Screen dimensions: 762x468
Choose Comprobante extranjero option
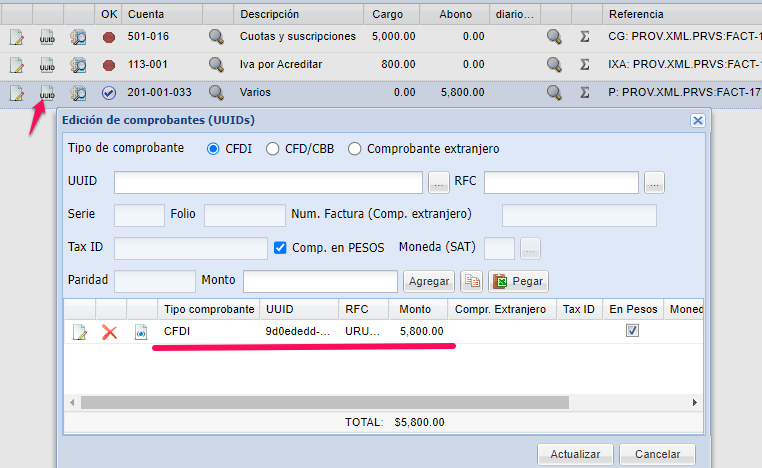point(354,149)
